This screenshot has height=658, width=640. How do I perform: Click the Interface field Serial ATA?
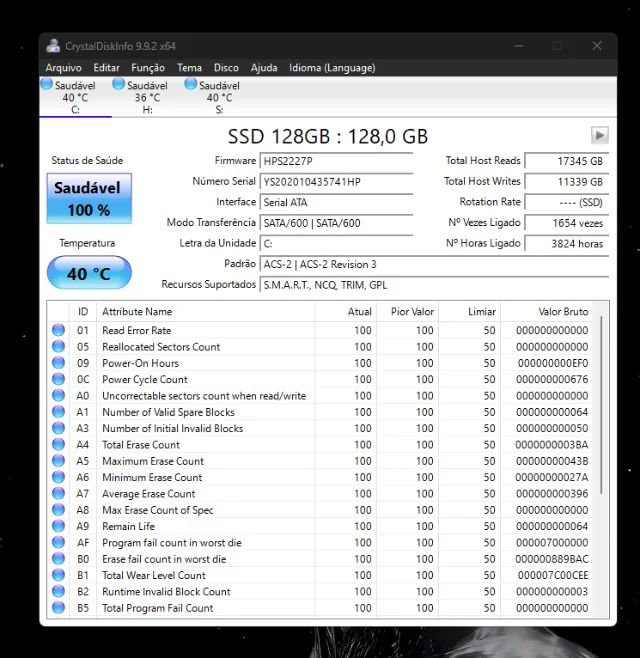click(336, 202)
